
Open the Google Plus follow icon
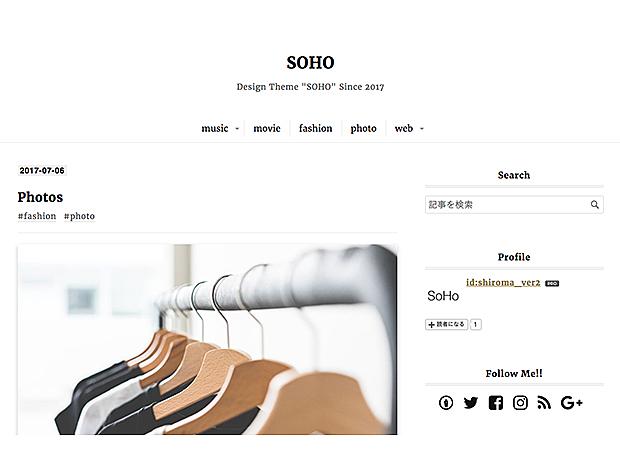[x=572, y=403]
